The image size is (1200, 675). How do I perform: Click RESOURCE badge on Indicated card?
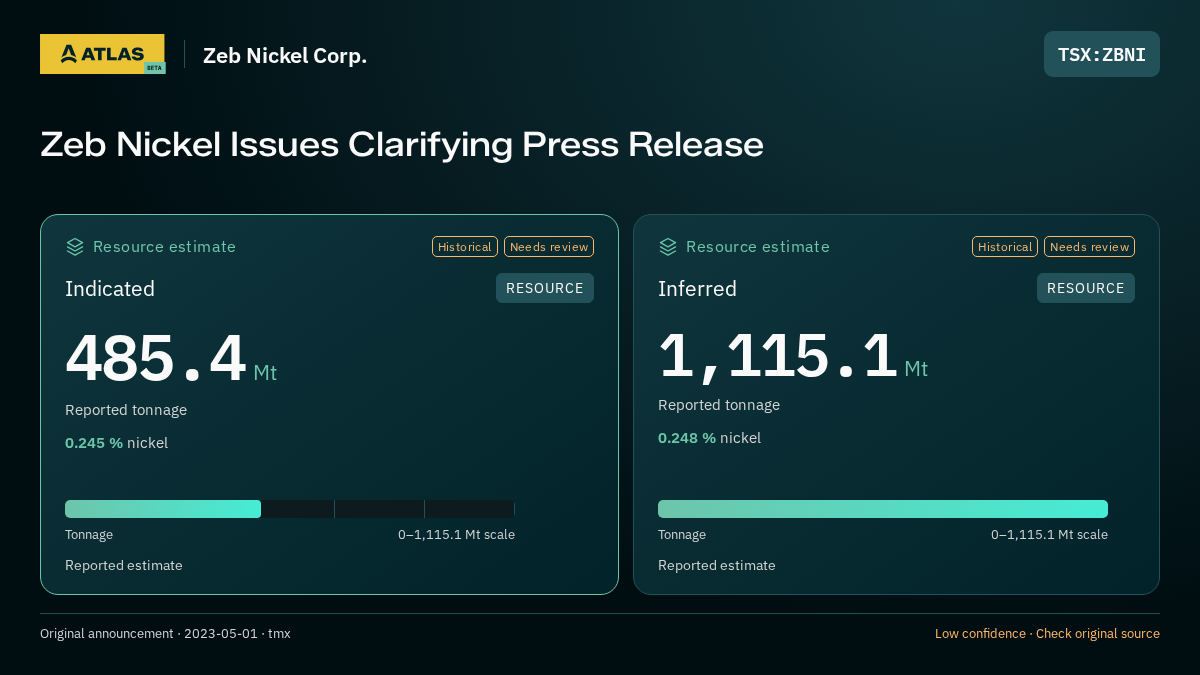click(545, 288)
